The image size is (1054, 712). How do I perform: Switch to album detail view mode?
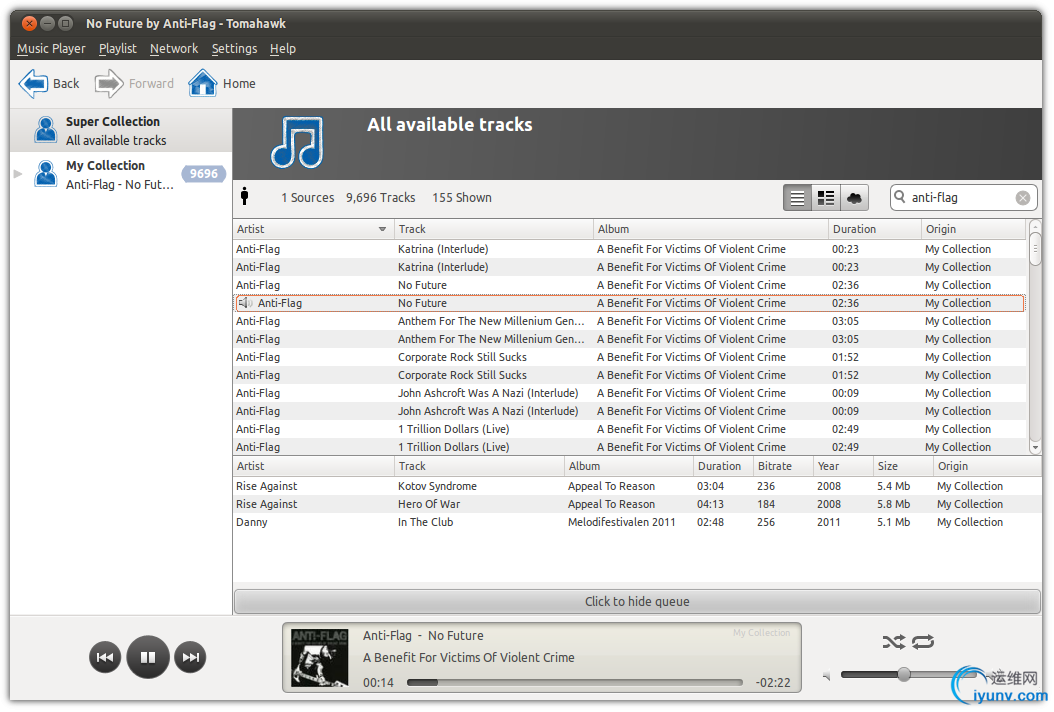tap(826, 198)
